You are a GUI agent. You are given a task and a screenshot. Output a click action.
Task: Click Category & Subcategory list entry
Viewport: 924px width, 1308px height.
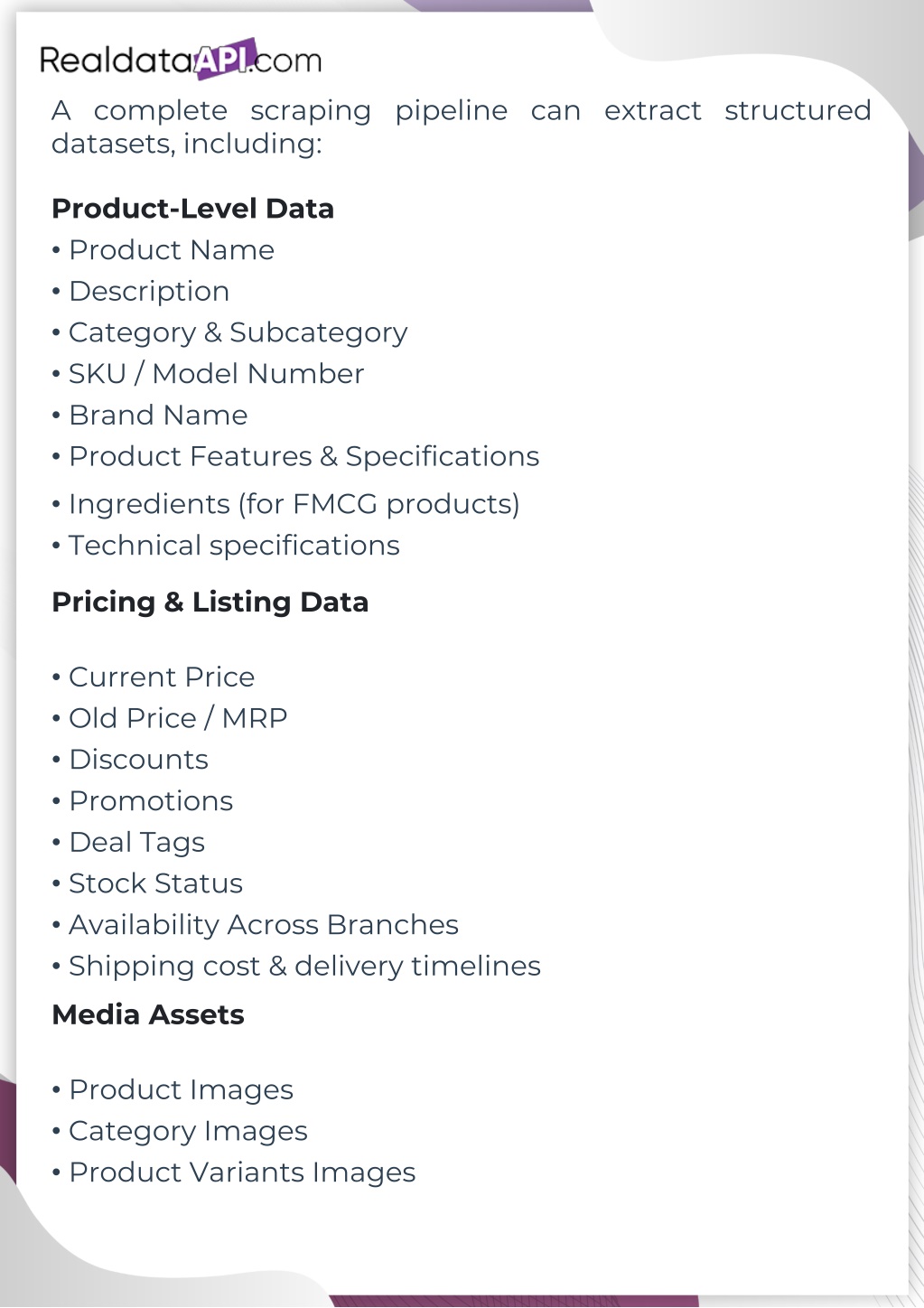(x=238, y=333)
